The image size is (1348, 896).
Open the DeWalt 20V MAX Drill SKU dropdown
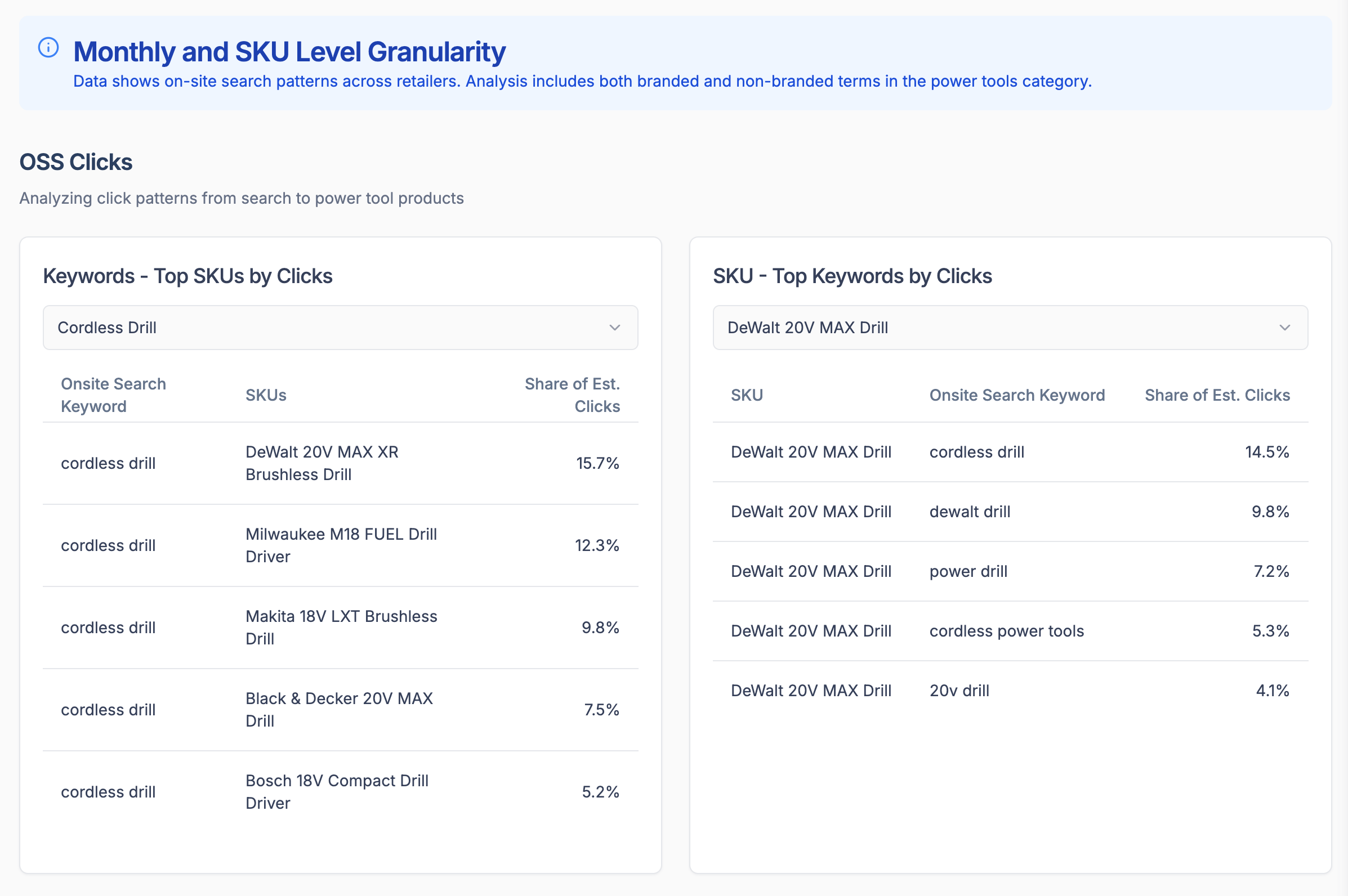[x=1010, y=328]
